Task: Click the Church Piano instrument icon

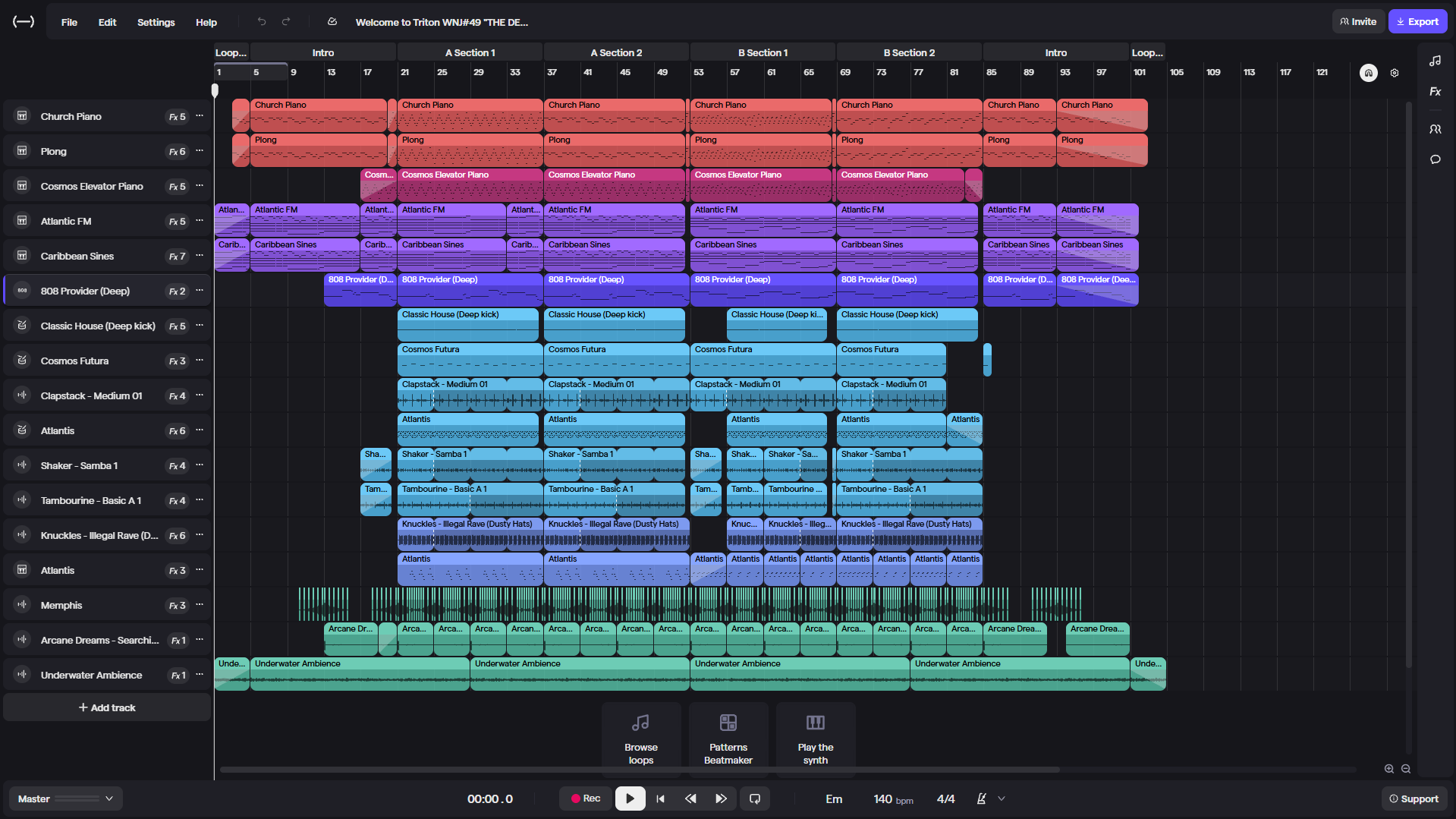Action: (x=22, y=116)
